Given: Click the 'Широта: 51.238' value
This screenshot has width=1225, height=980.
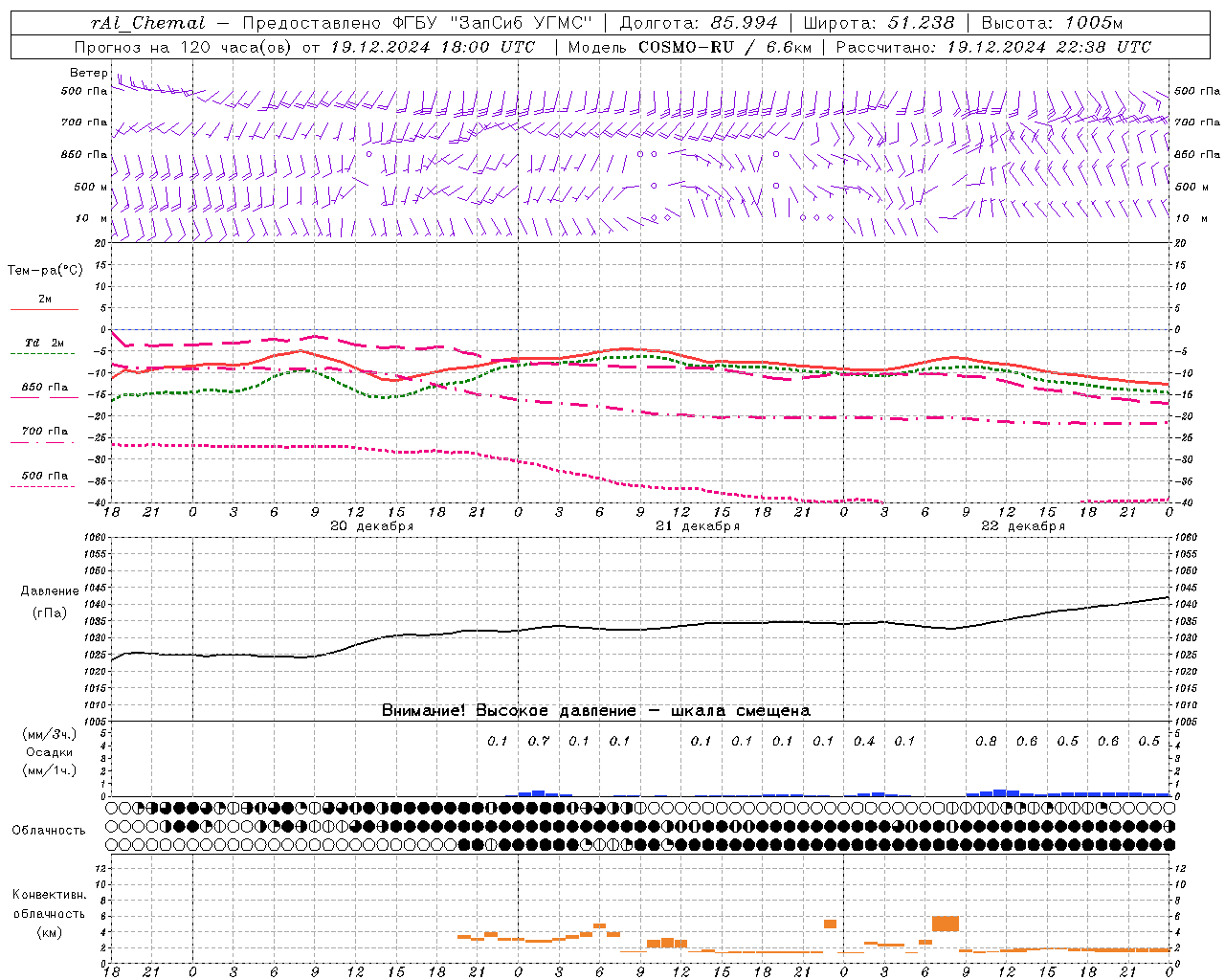Looking at the screenshot, I should pyautogui.click(x=879, y=23).
